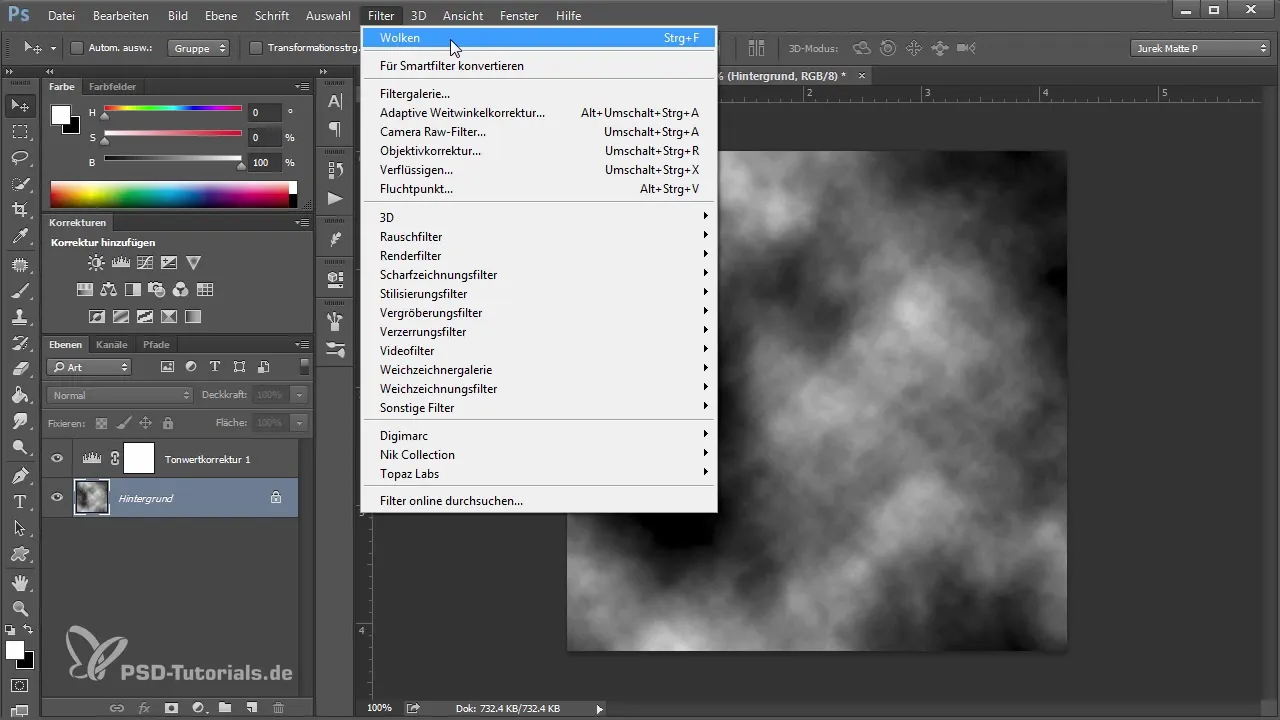1280x720 pixels.
Task: Add Levels adjustment histogram icon
Action: [x=120, y=263]
